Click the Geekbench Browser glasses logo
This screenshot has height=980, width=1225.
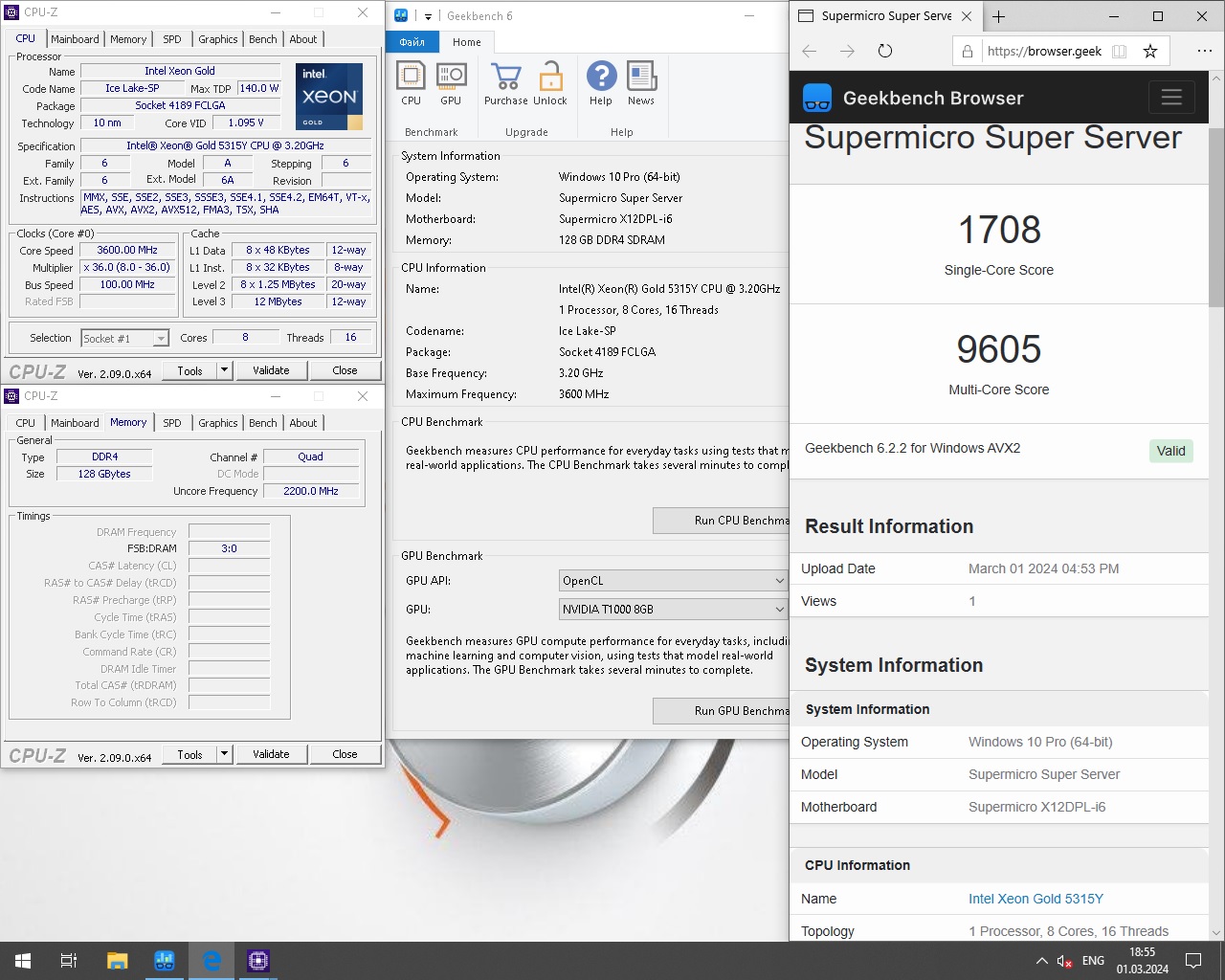point(817,98)
